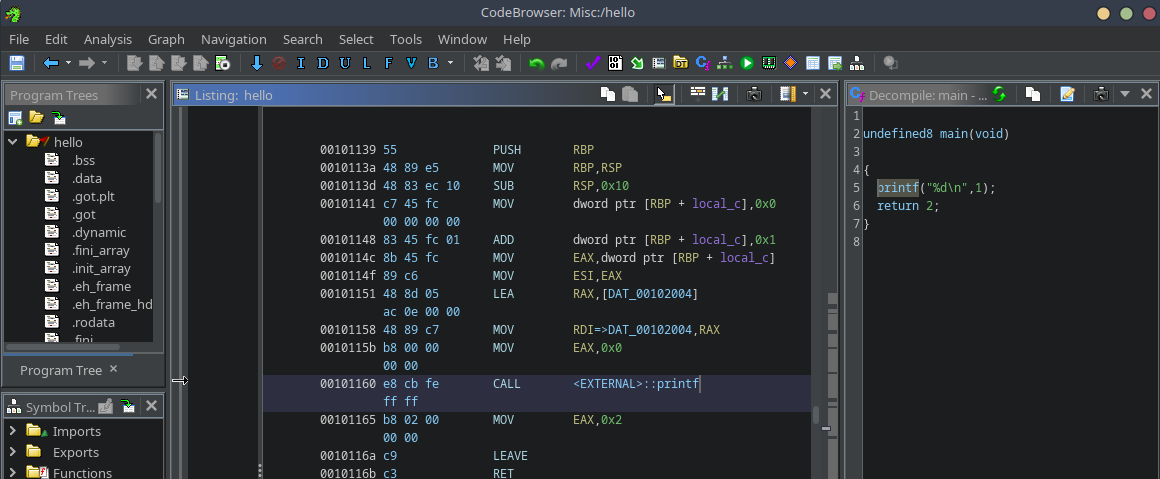Screen dimensions: 1160x479
Task: Save the program with the floppy disk icon
Action: tap(16, 64)
